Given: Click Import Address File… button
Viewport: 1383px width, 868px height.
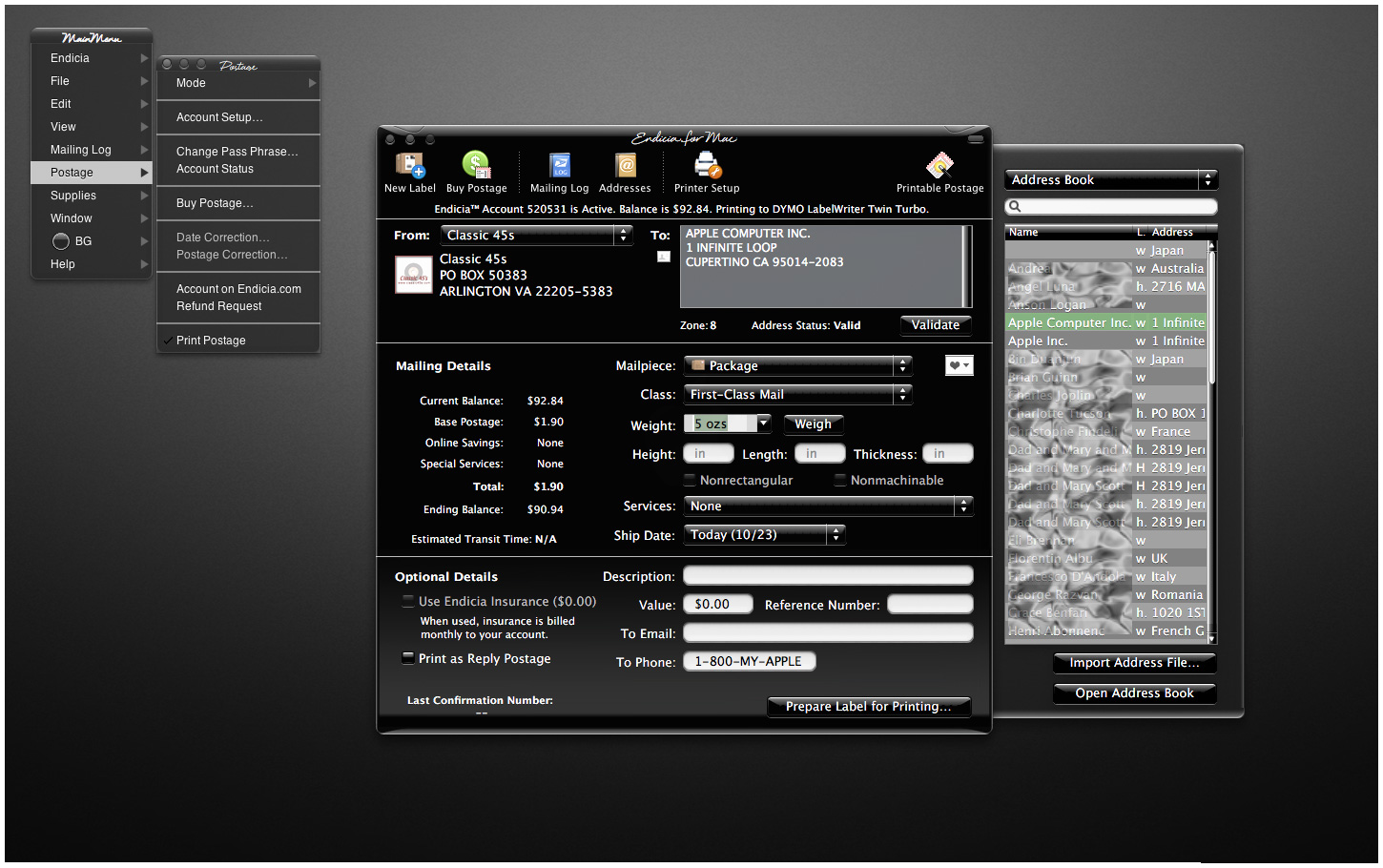Looking at the screenshot, I should [x=1135, y=662].
